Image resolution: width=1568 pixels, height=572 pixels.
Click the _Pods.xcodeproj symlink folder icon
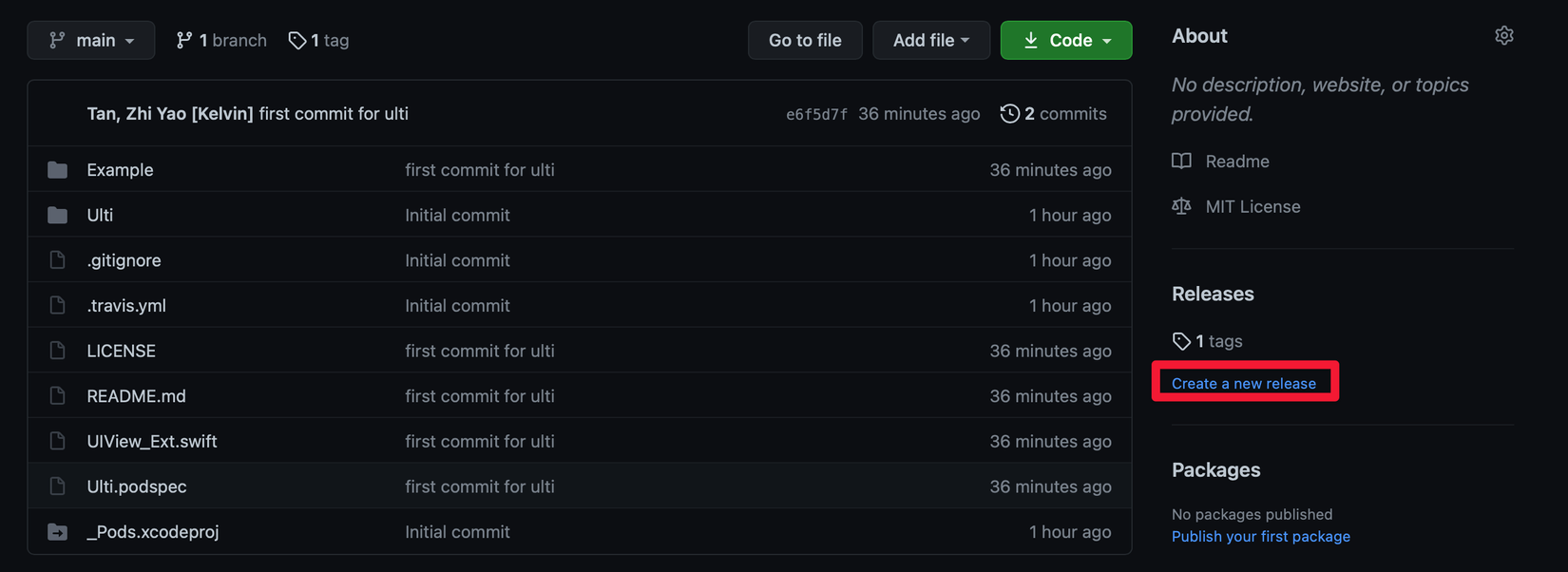click(58, 532)
